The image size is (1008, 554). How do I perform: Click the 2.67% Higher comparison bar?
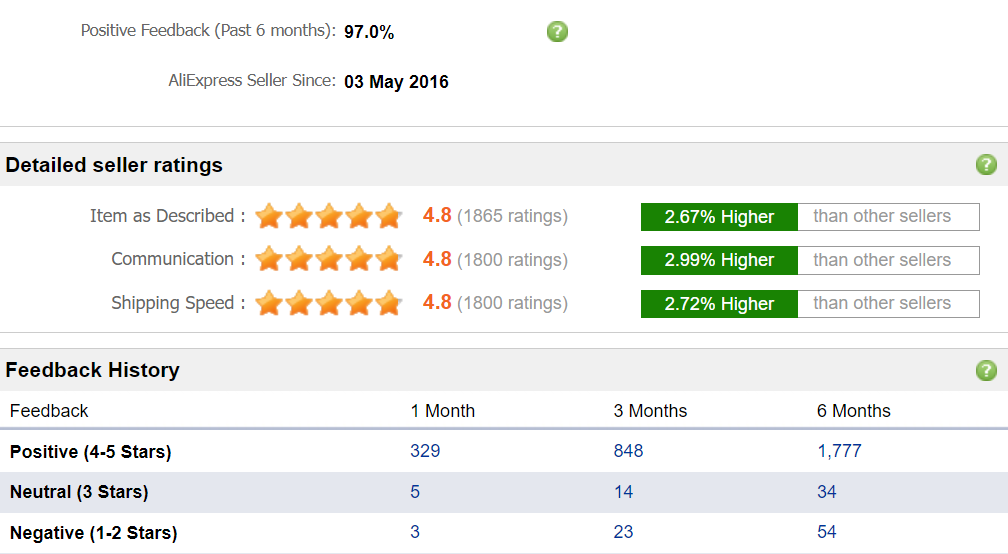click(719, 217)
